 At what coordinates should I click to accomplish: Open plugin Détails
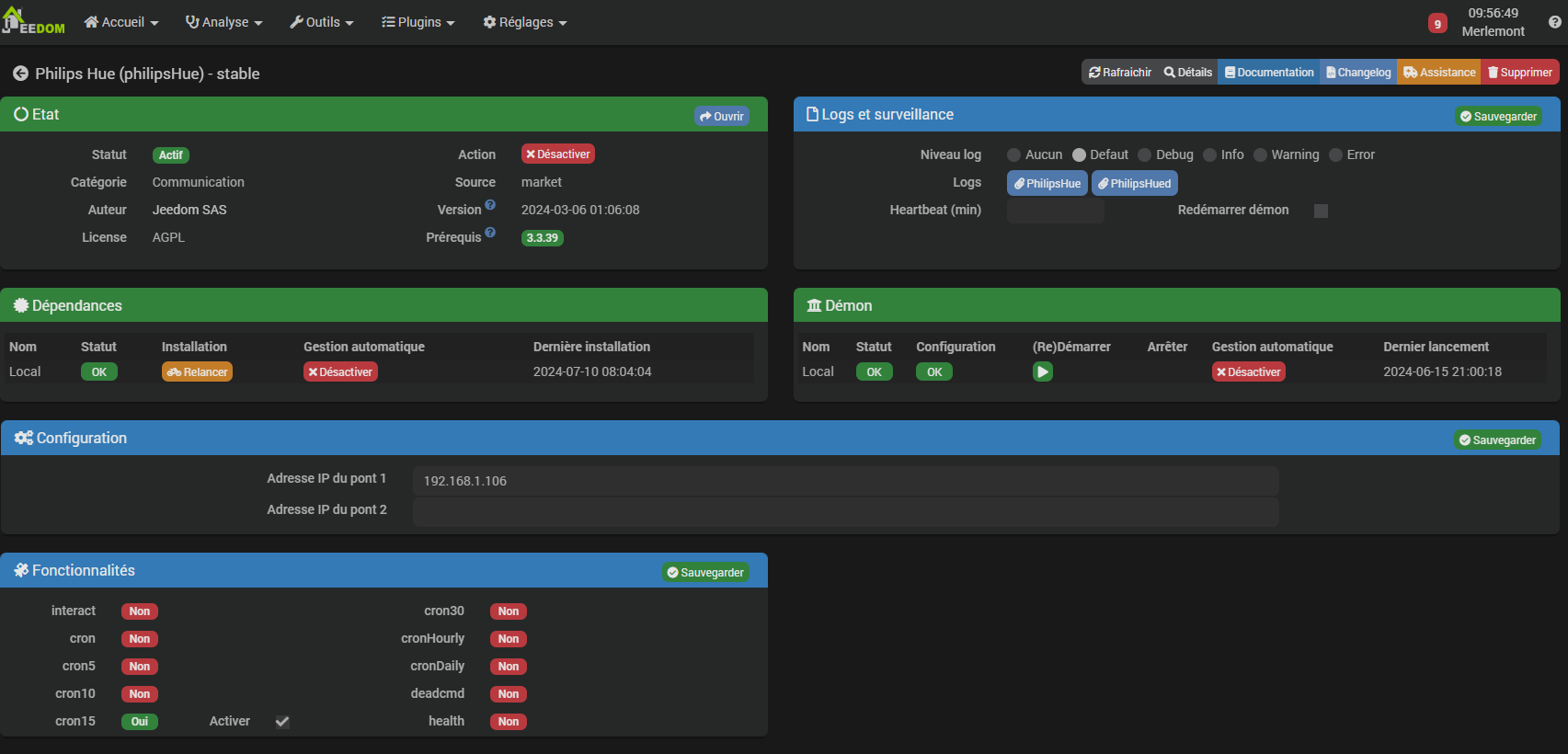[1188, 73]
